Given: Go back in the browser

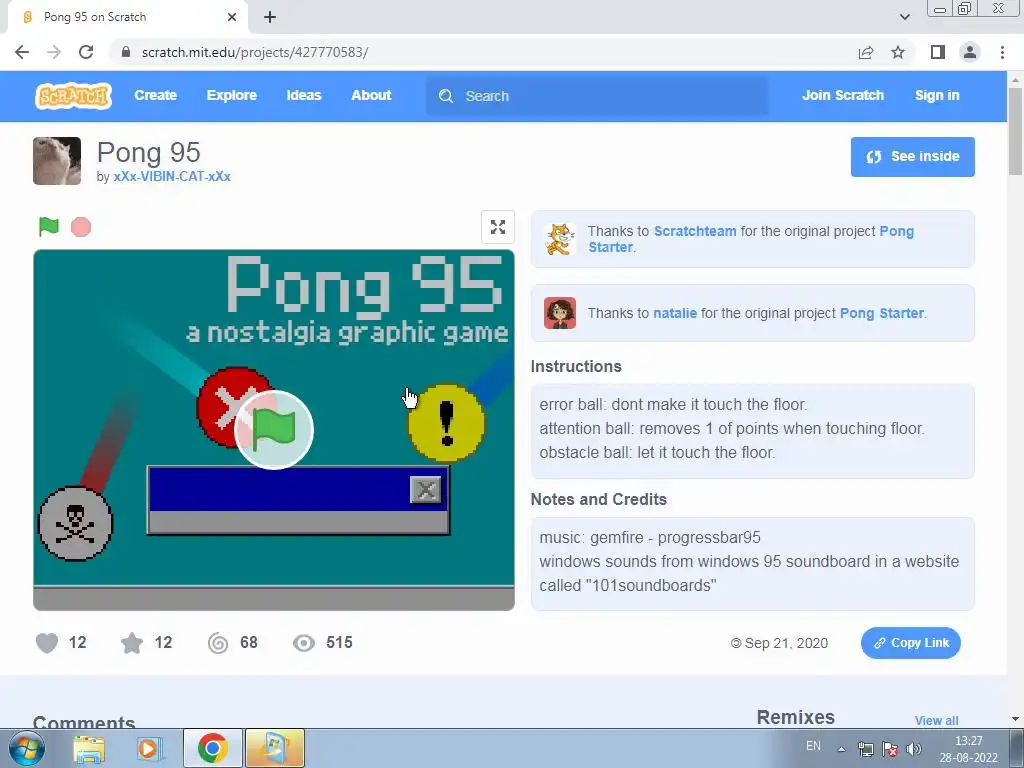Looking at the screenshot, I should 22,52.
